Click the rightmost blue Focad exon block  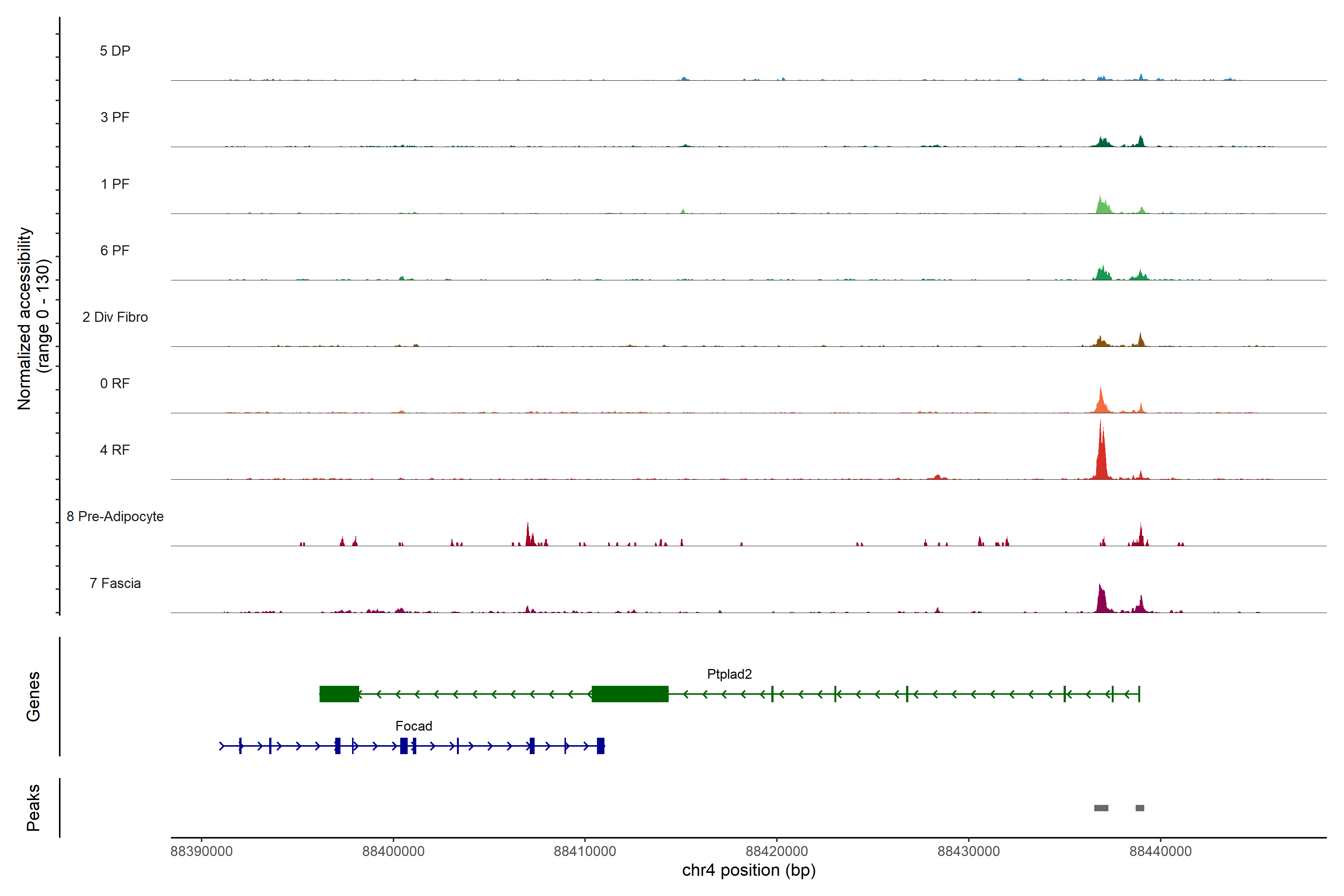(601, 746)
